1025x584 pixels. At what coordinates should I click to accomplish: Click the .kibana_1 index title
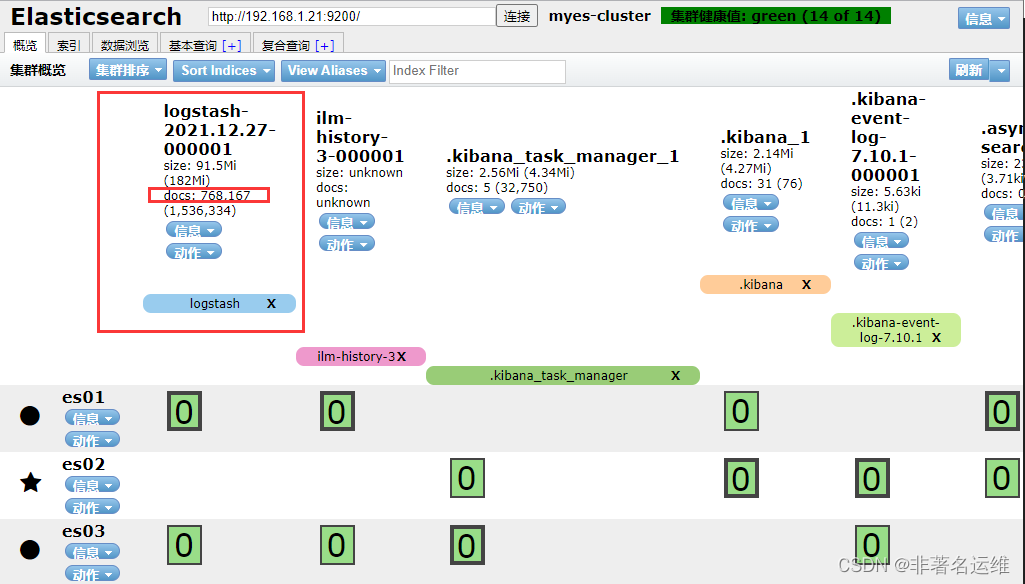click(x=765, y=137)
